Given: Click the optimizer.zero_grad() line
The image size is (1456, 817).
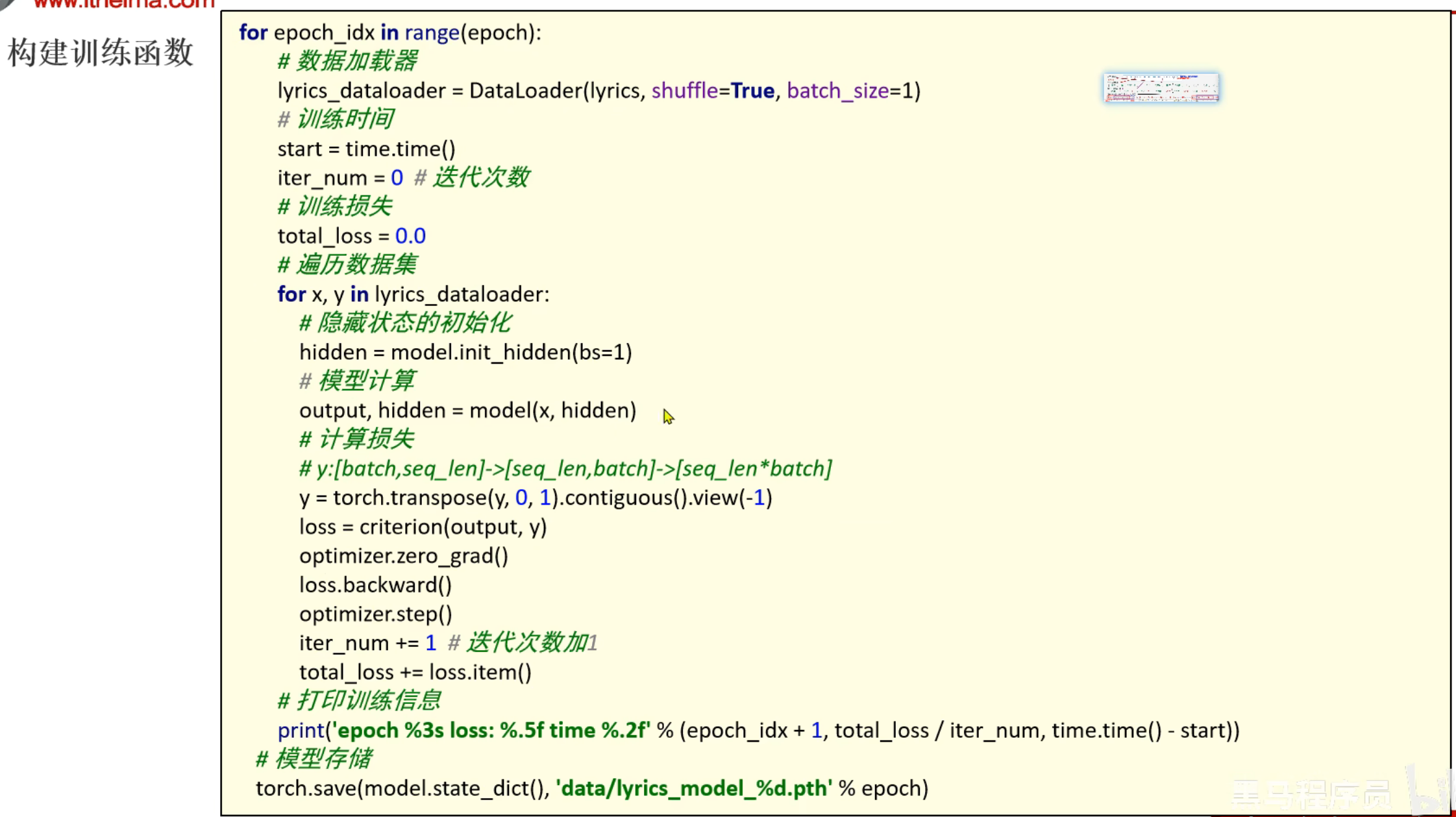Looking at the screenshot, I should point(403,556).
